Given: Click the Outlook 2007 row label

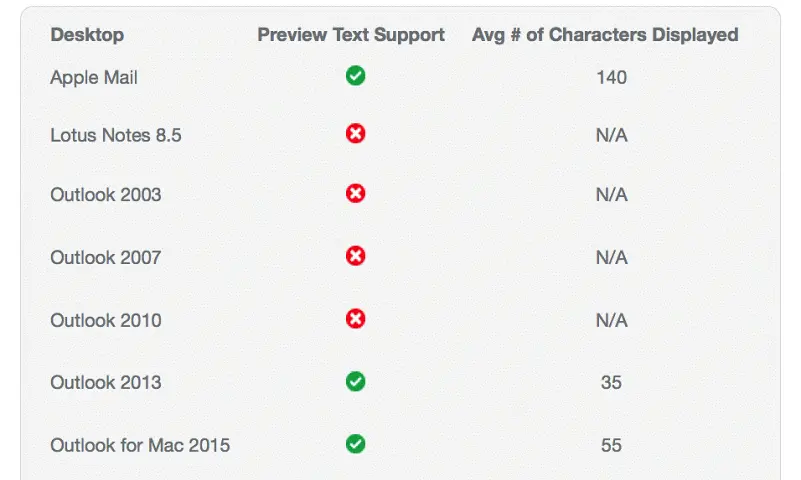Looking at the screenshot, I should tap(106, 257).
